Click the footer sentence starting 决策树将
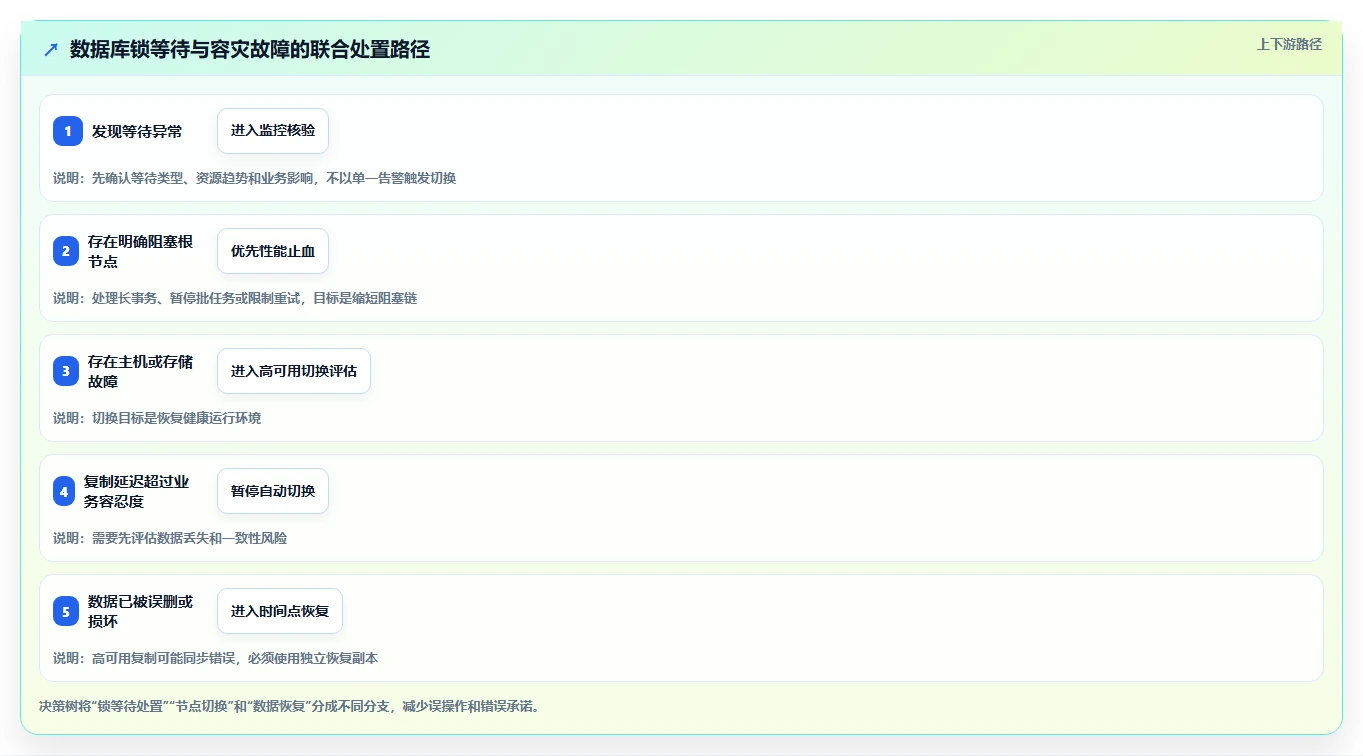Screen dimensions: 1363x756 click(291, 706)
